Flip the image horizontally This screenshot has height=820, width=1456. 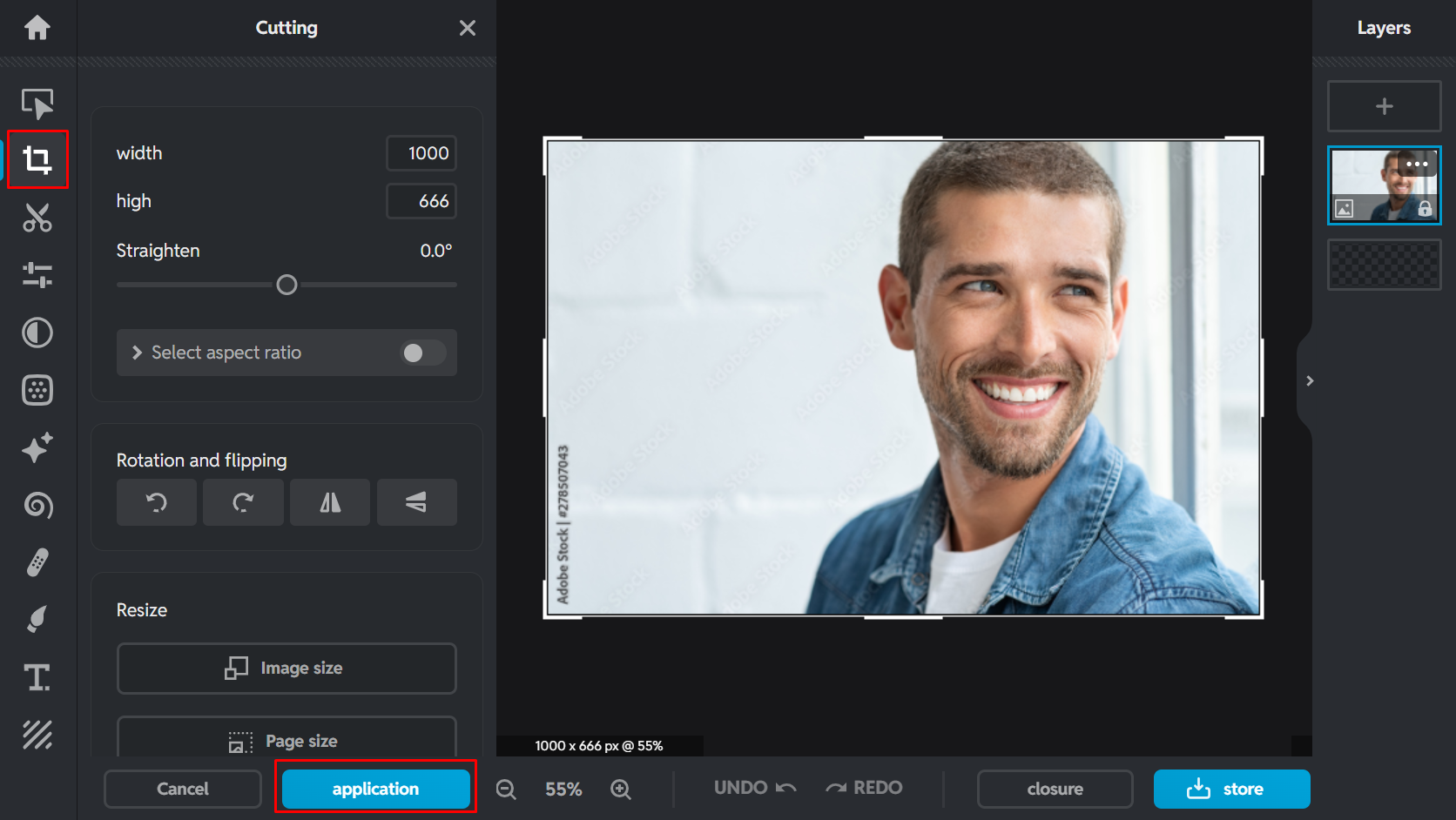tap(329, 502)
